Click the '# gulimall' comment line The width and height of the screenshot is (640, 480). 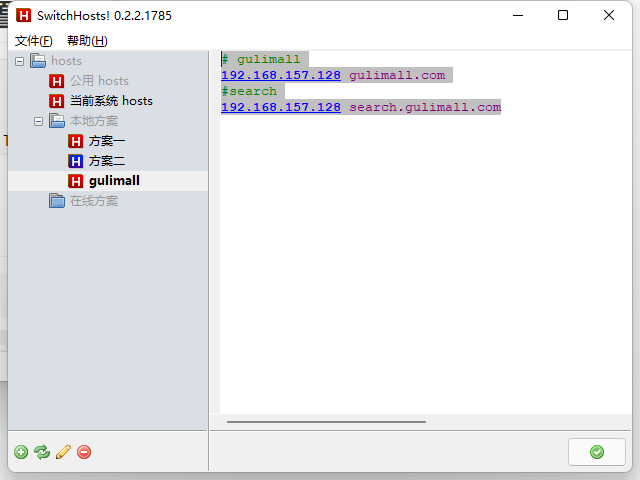click(261, 60)
